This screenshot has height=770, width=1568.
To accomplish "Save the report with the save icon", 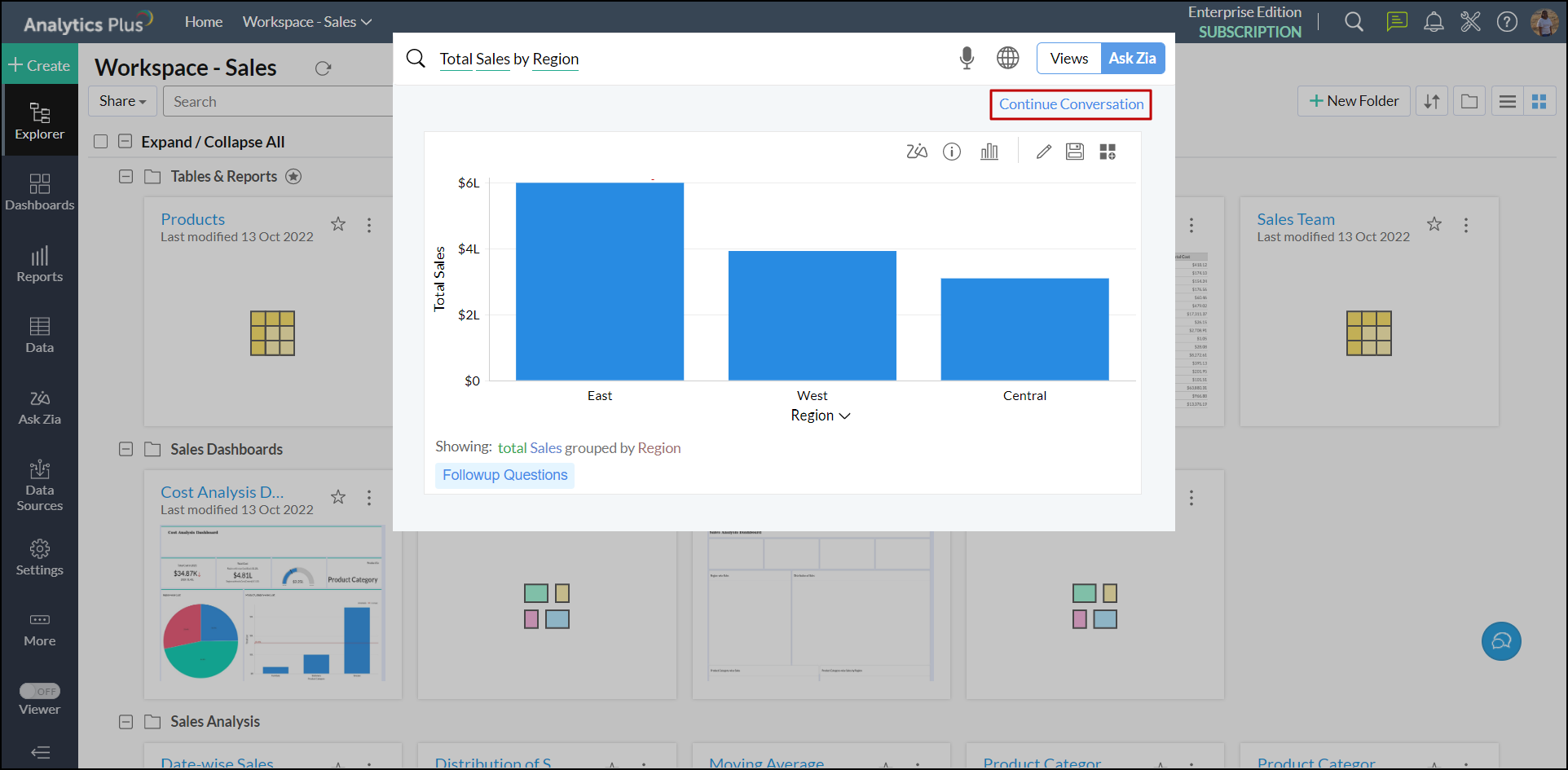I will 1075,152.
